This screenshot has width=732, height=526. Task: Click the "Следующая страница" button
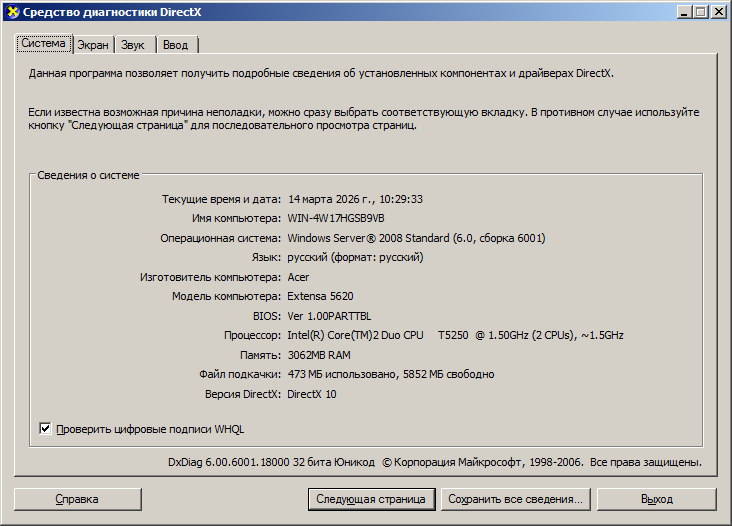(x=371, y=499)
